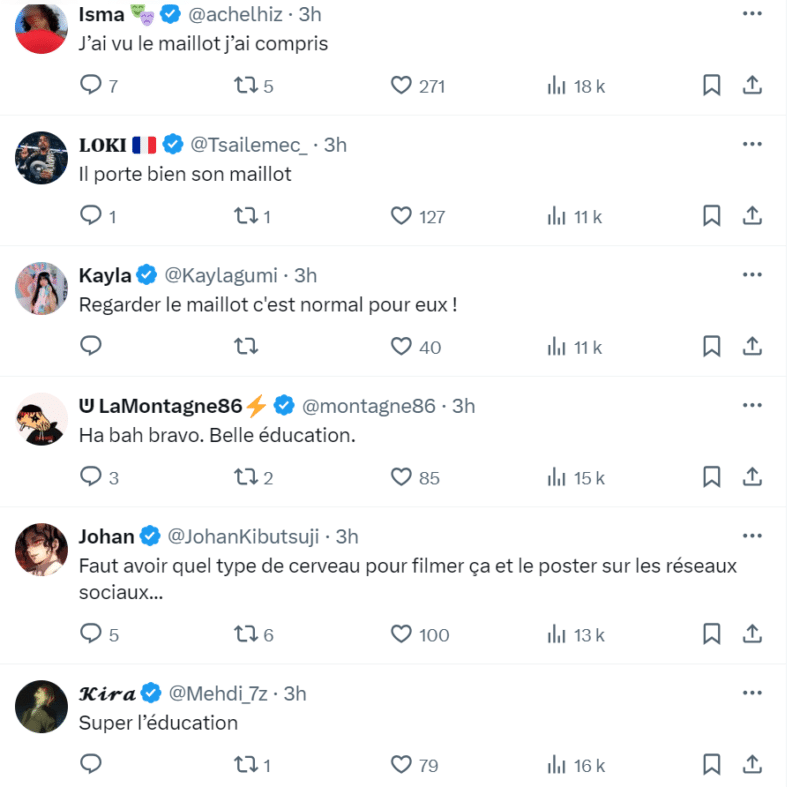Share Johan's tweet about filming

pyautogui.click(x=753, y=634)
